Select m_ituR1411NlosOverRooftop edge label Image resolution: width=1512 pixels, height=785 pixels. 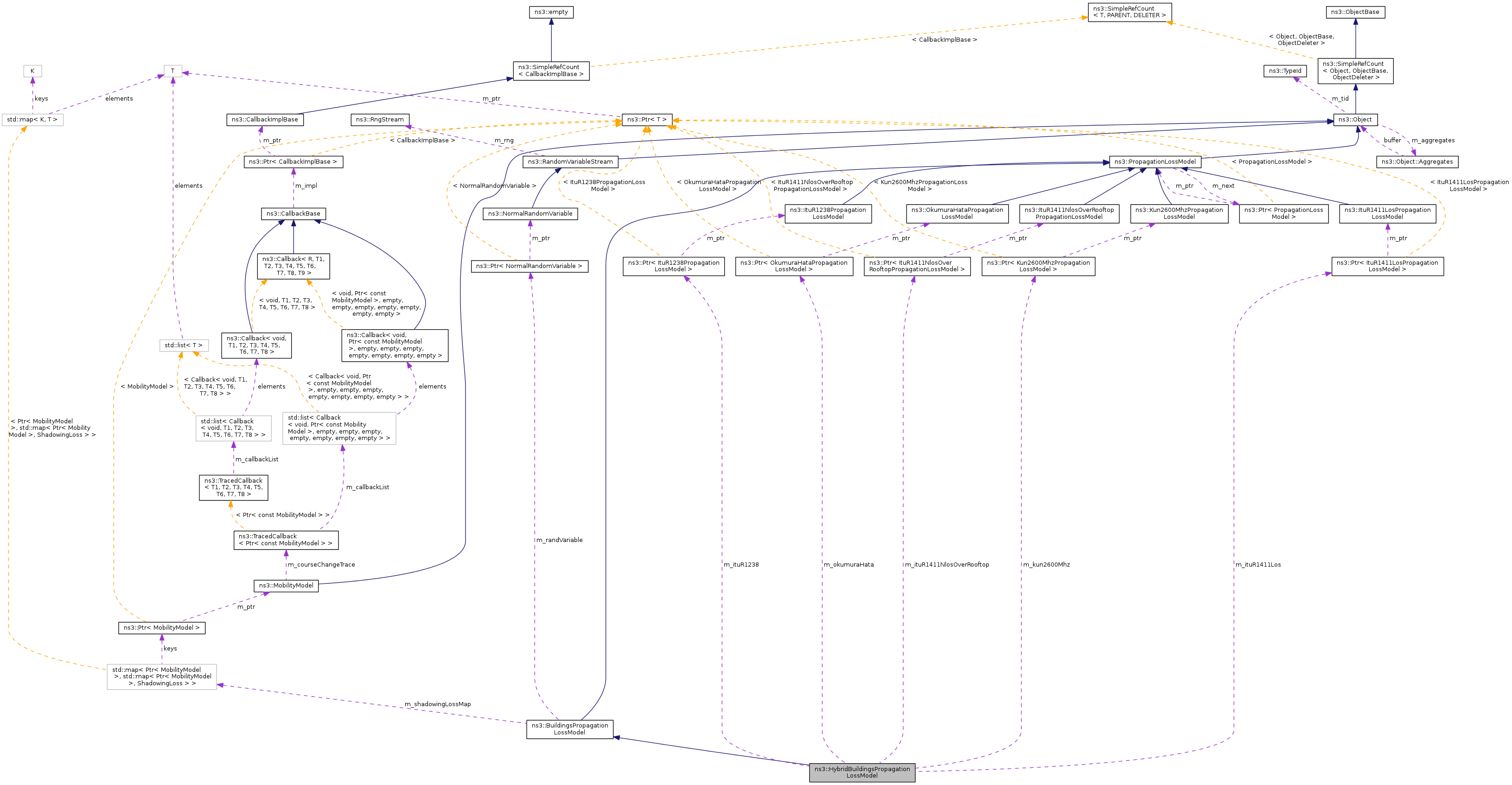pyautogui.click(x=947, y=565)
